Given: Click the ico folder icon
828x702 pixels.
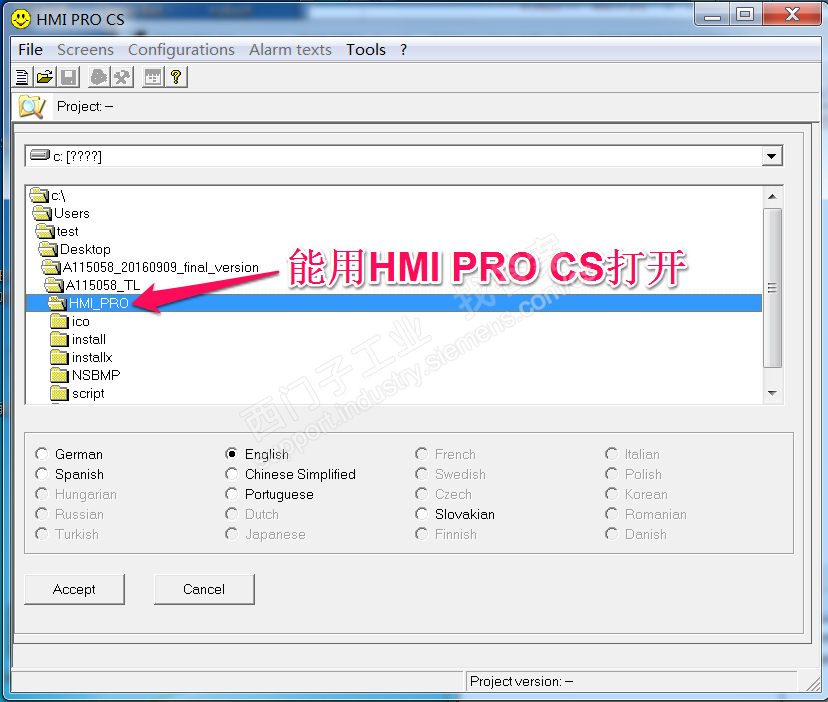Looking at the screenshot, I should point(60,321).
